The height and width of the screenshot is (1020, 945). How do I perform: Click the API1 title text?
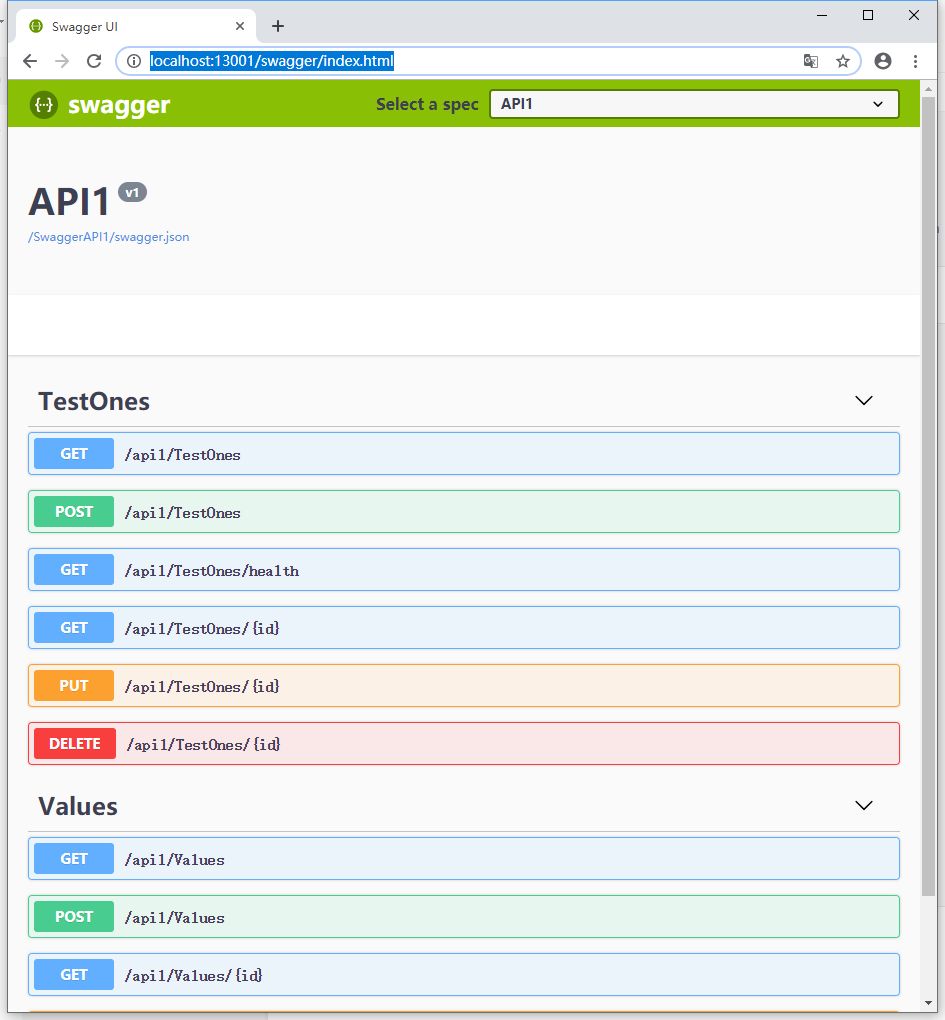(69, 201)
